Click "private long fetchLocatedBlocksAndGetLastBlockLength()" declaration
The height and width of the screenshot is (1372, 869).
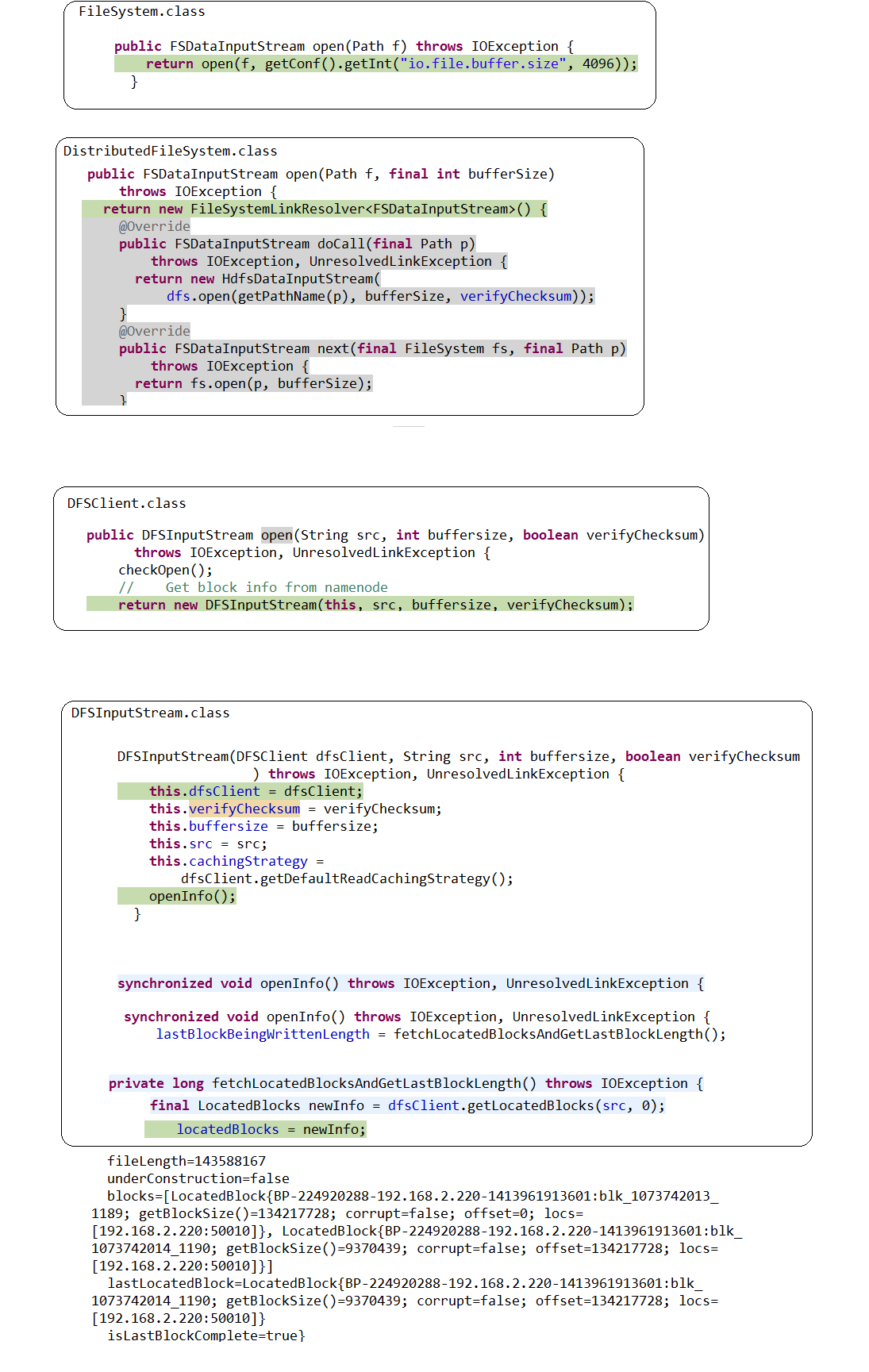(x=406, y=1084)
